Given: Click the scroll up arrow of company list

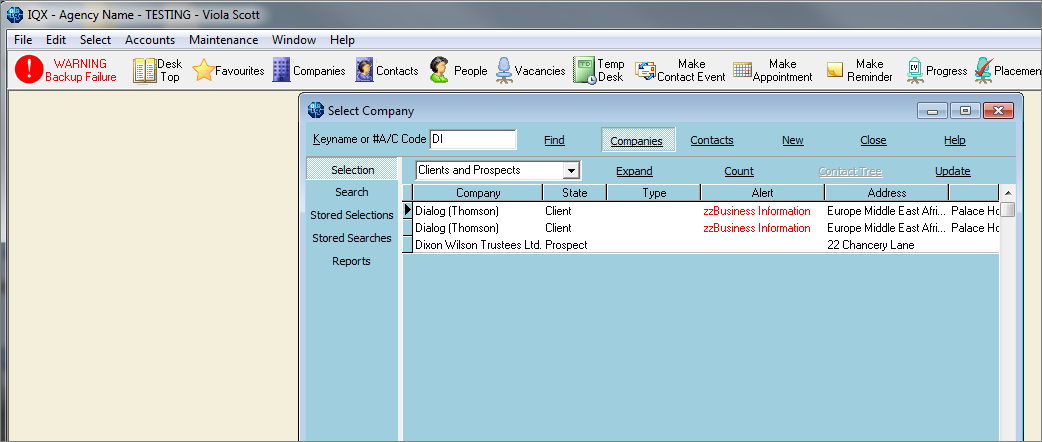Looking at the screenshot, I should coord(1007,193).
